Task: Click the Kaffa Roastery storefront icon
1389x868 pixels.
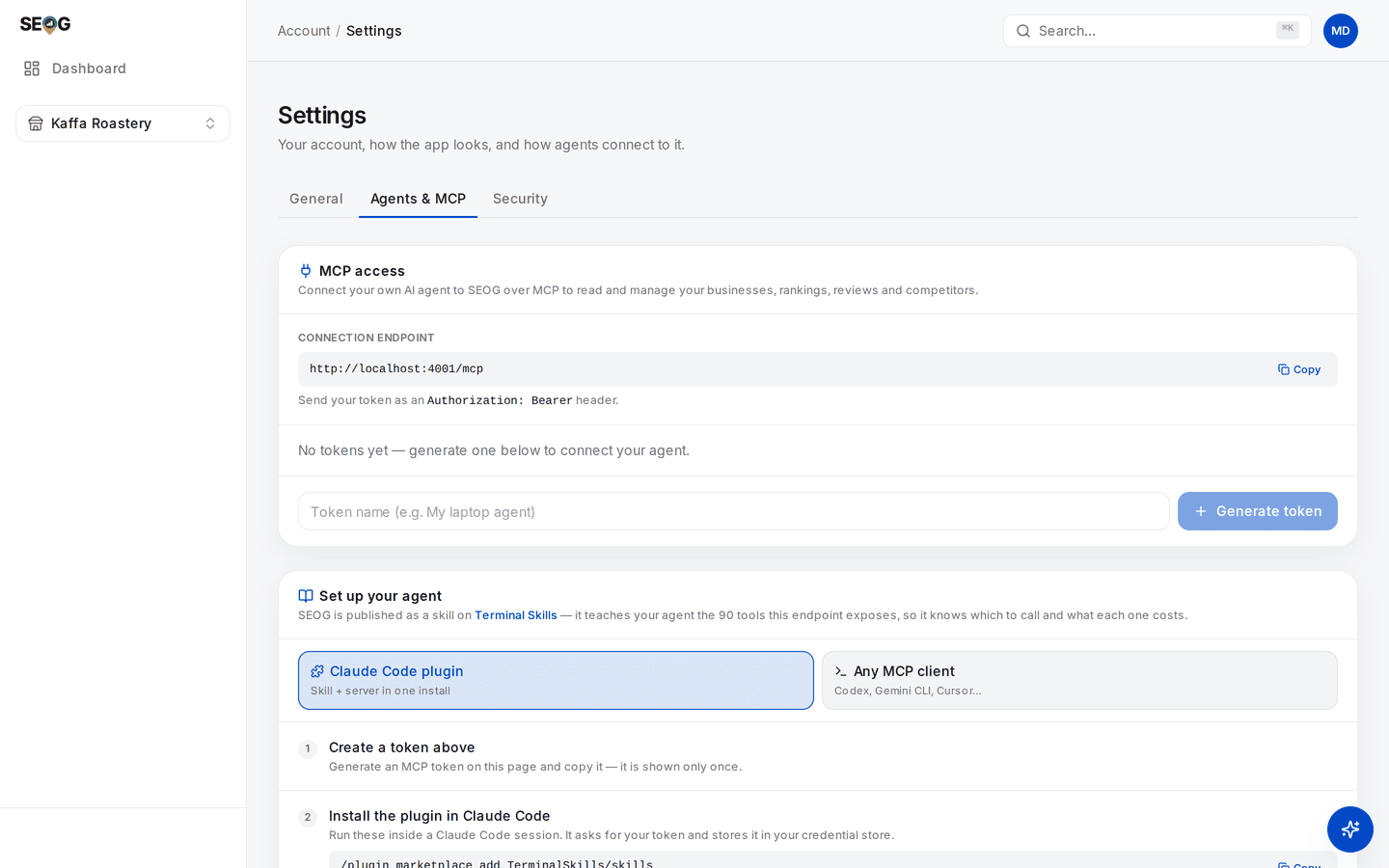Action: [36, 123]
